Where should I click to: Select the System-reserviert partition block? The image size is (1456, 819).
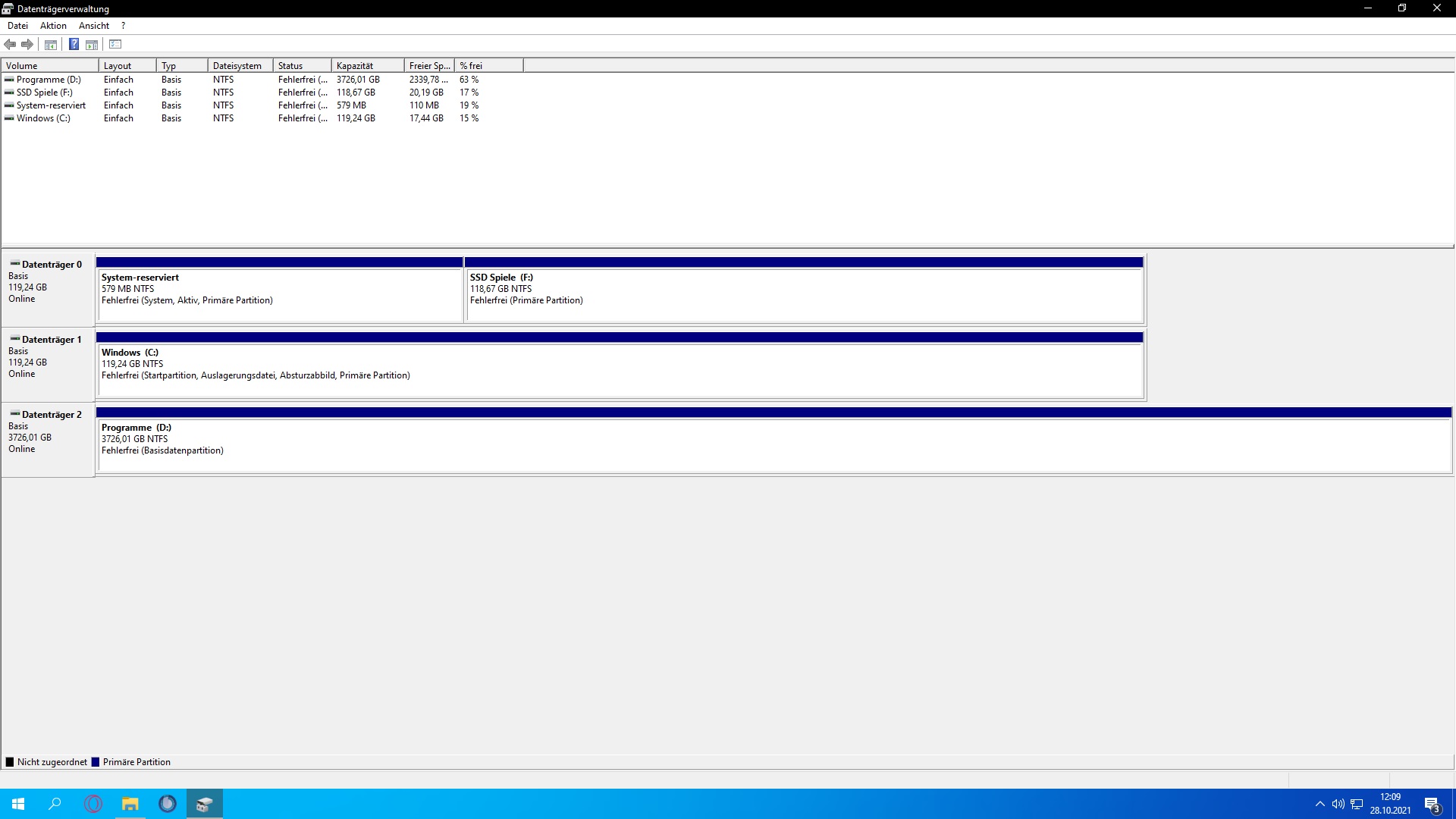(279, 294)
